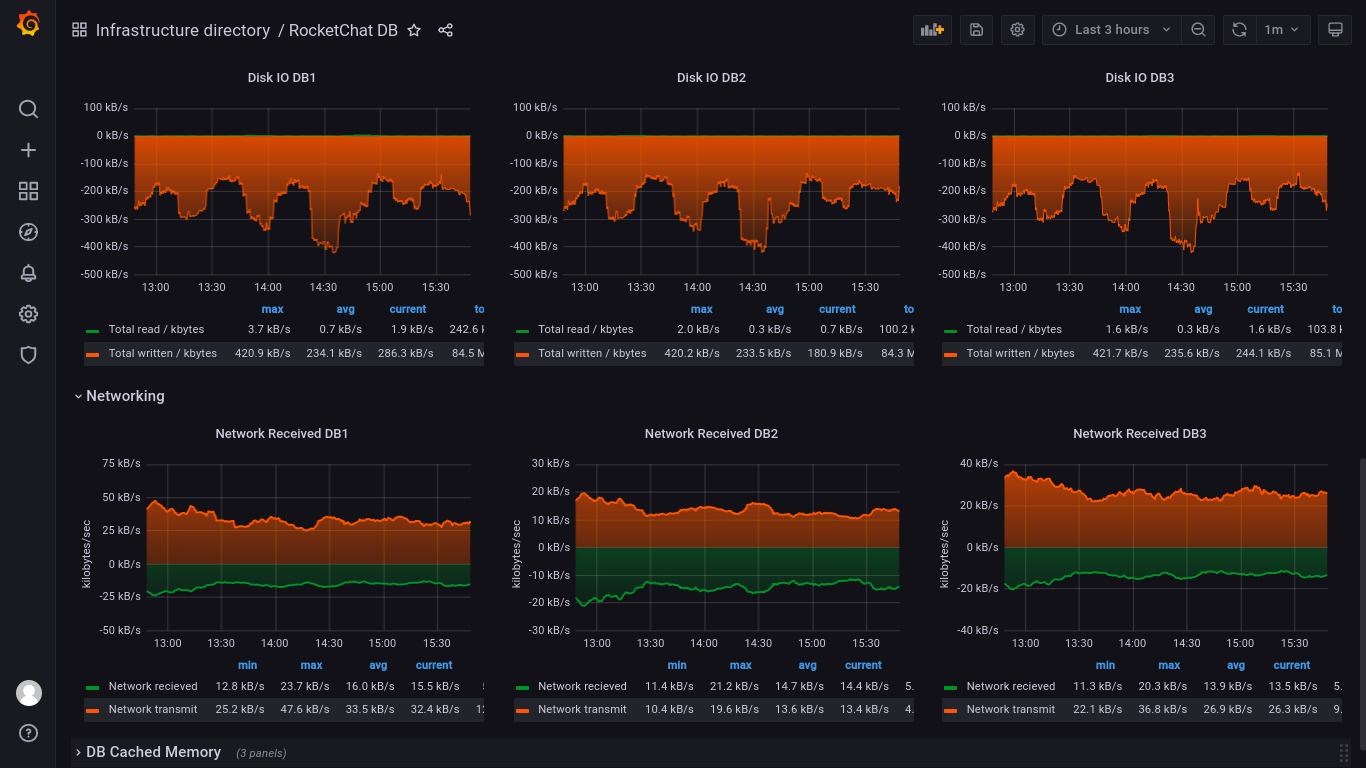
Task: Open the Dashboards grid icon in sidebar
Action: coord(28,191)
